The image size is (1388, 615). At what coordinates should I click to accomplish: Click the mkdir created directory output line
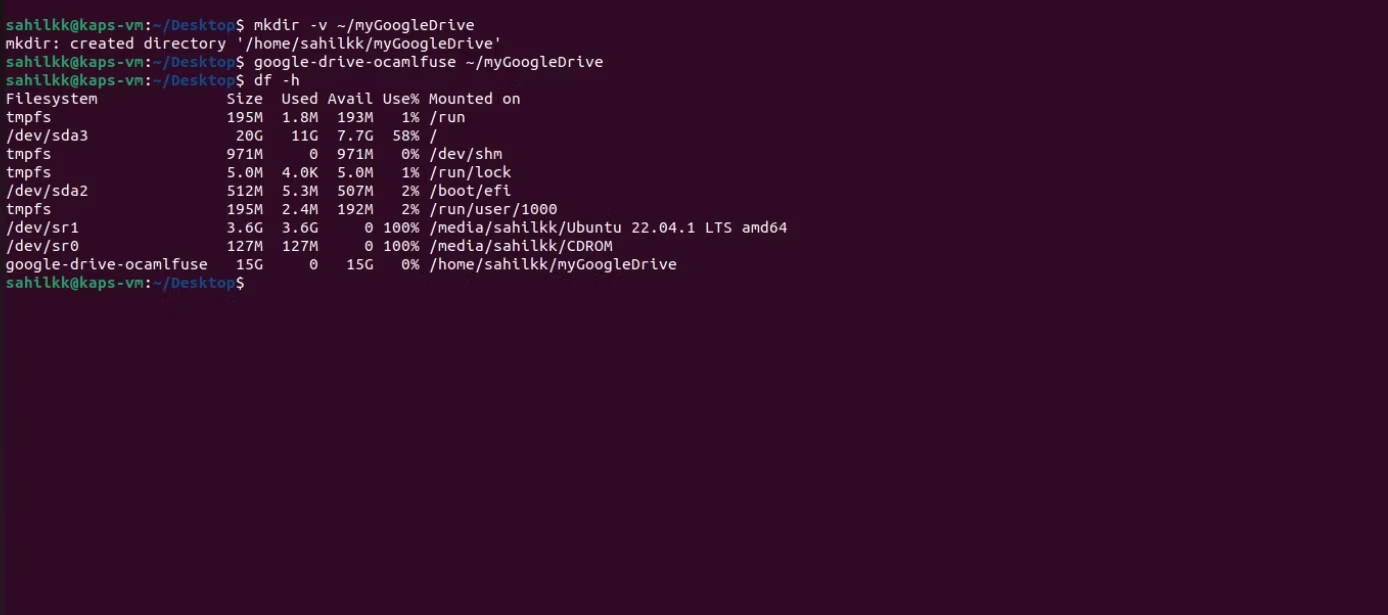[x=253, y=44]
